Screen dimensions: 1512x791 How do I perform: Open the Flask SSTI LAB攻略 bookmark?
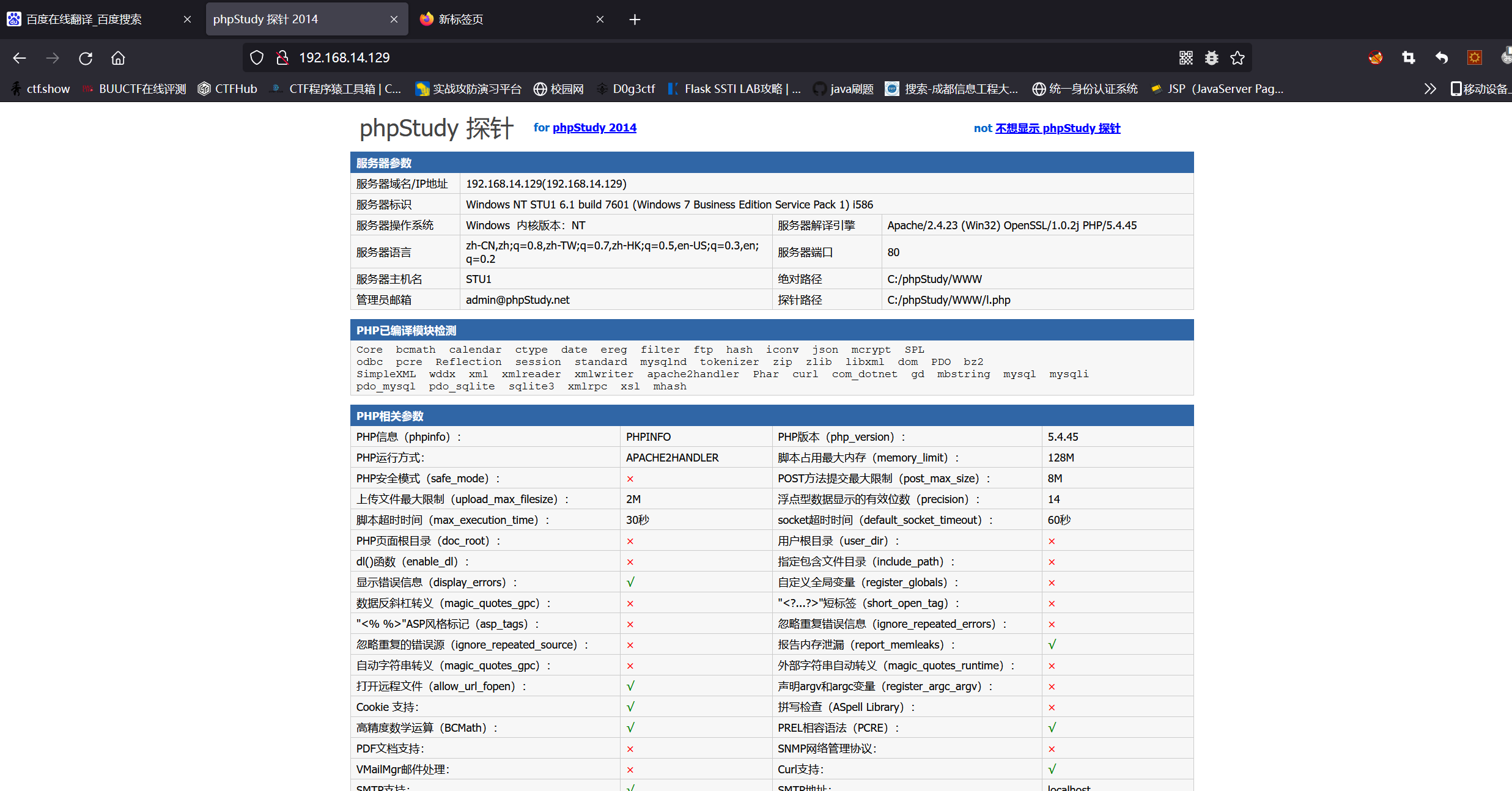(x=734, y=89)
